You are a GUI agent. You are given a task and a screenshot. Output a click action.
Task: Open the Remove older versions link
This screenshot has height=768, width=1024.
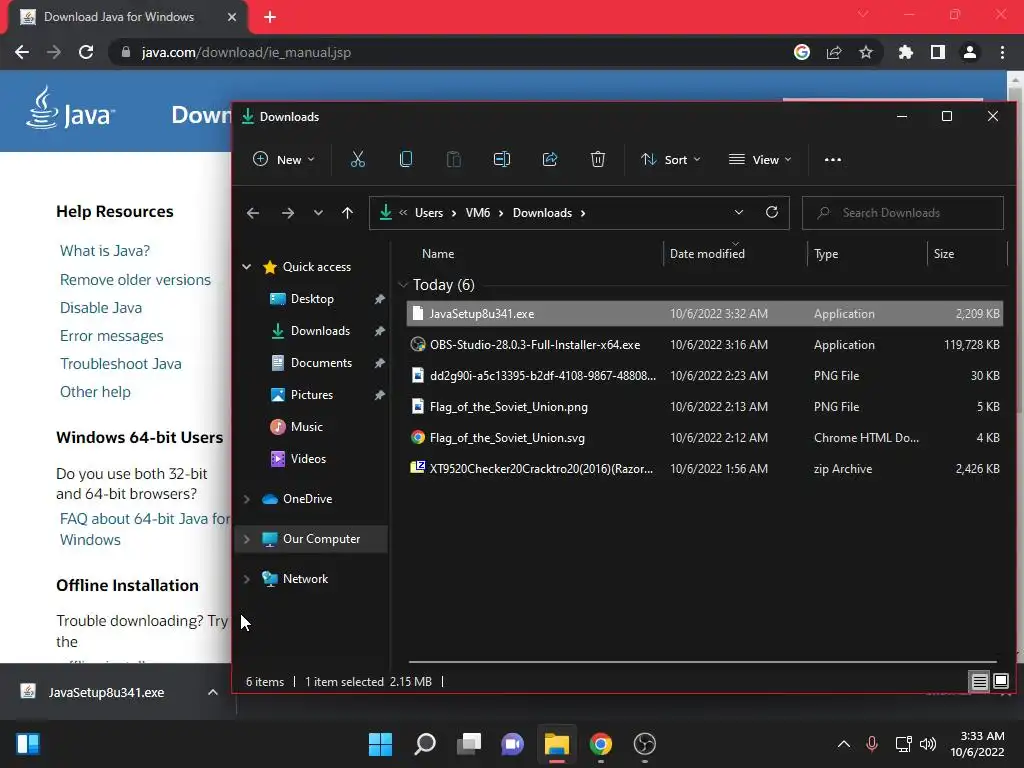(135, 280)
